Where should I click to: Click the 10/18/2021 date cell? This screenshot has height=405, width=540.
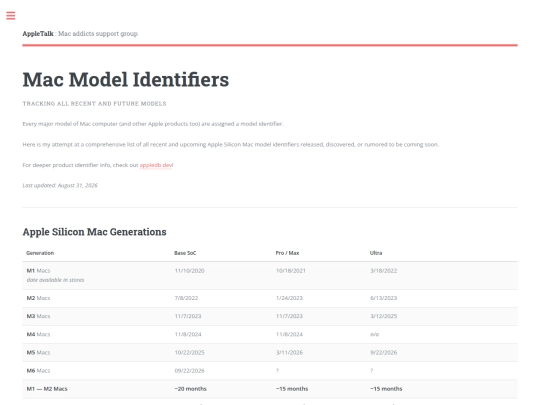(291, 271)
